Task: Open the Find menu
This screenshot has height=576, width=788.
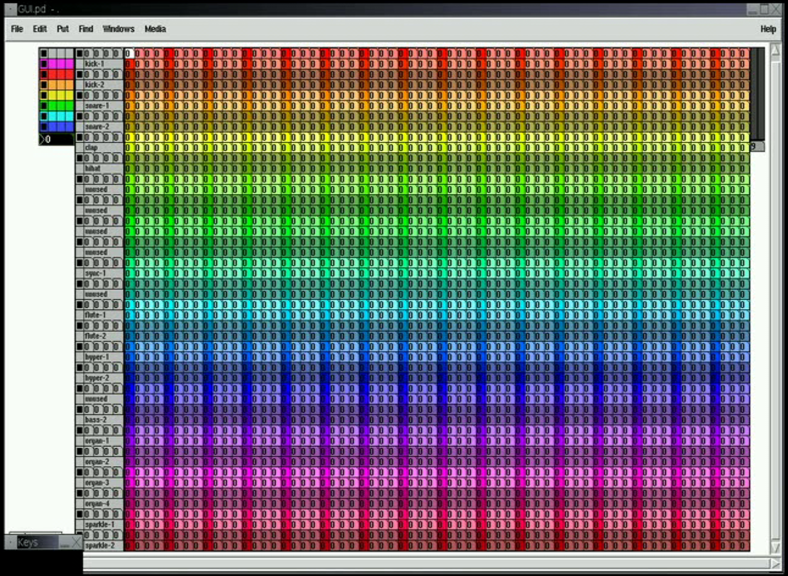Action: (86, 29)
